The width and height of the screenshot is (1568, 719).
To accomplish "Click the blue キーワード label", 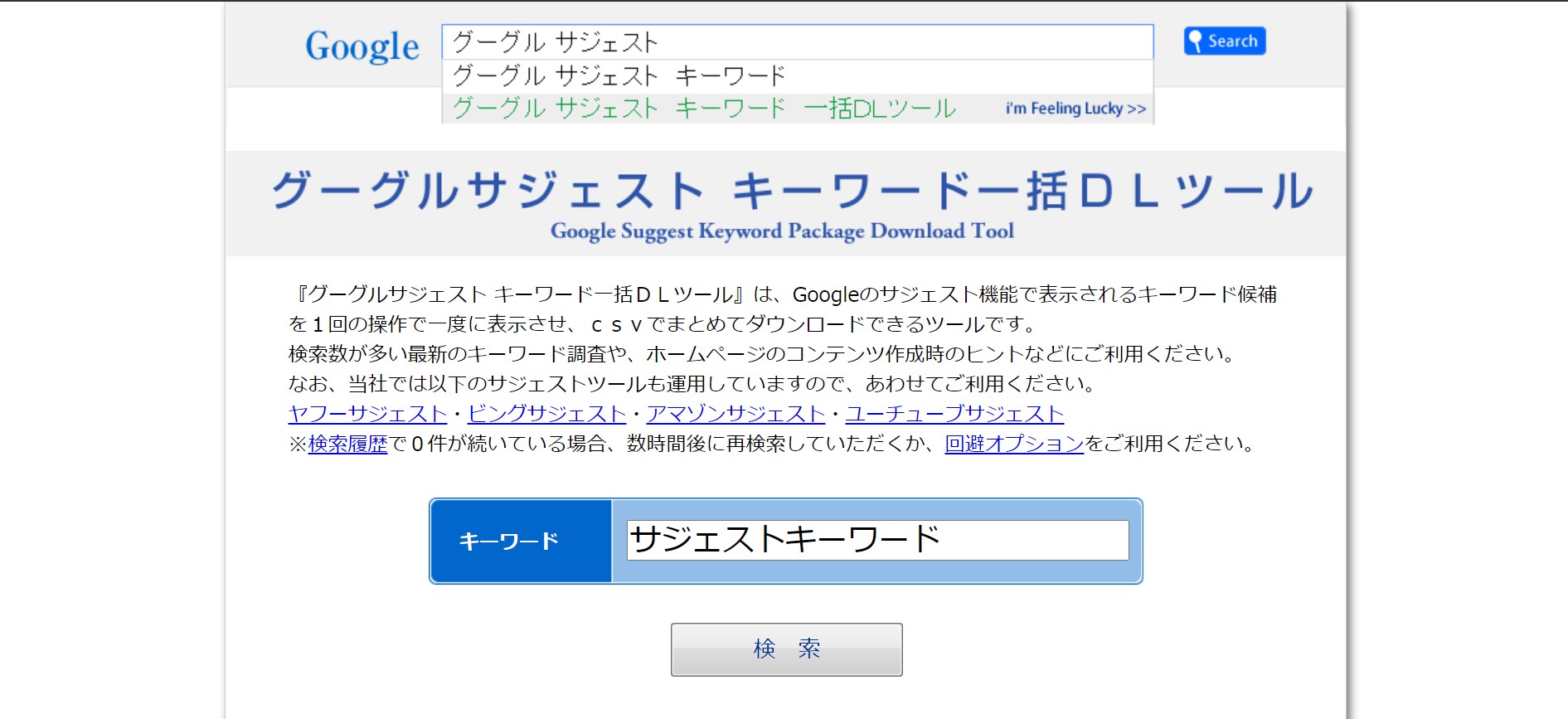I will click(521, 542).
